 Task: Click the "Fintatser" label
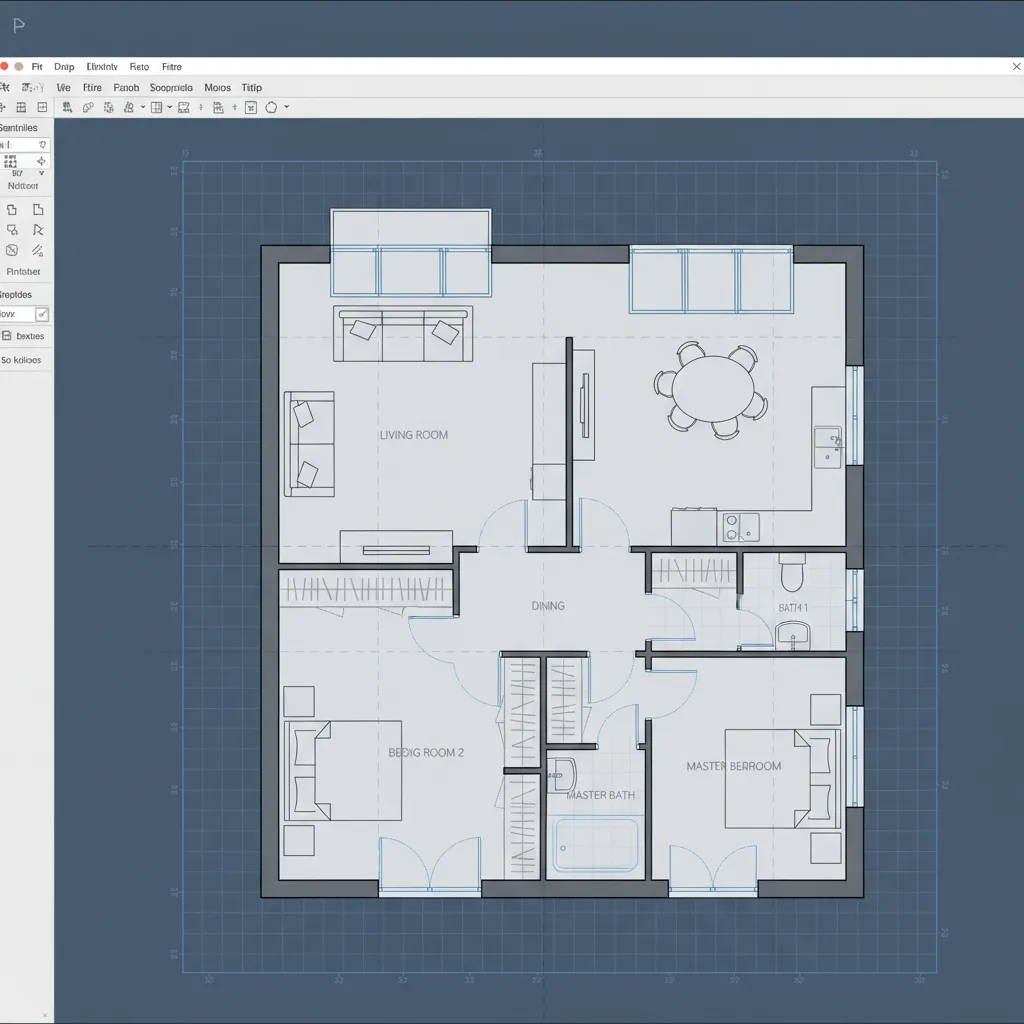[24, 271]
